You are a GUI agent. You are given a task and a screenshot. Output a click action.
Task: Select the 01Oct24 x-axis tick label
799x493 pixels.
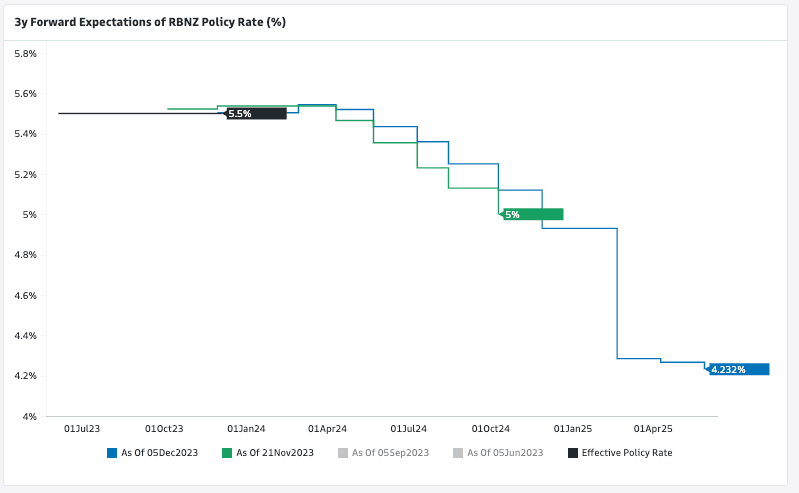[491, 428]
